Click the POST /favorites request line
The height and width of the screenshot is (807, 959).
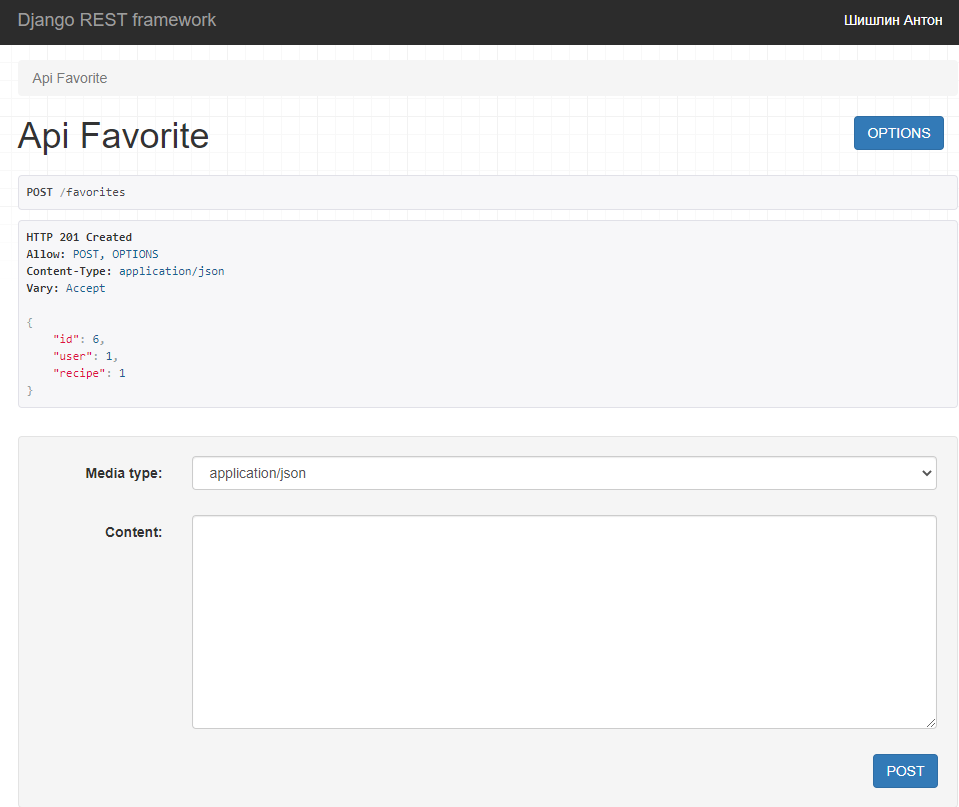[76, 192]
